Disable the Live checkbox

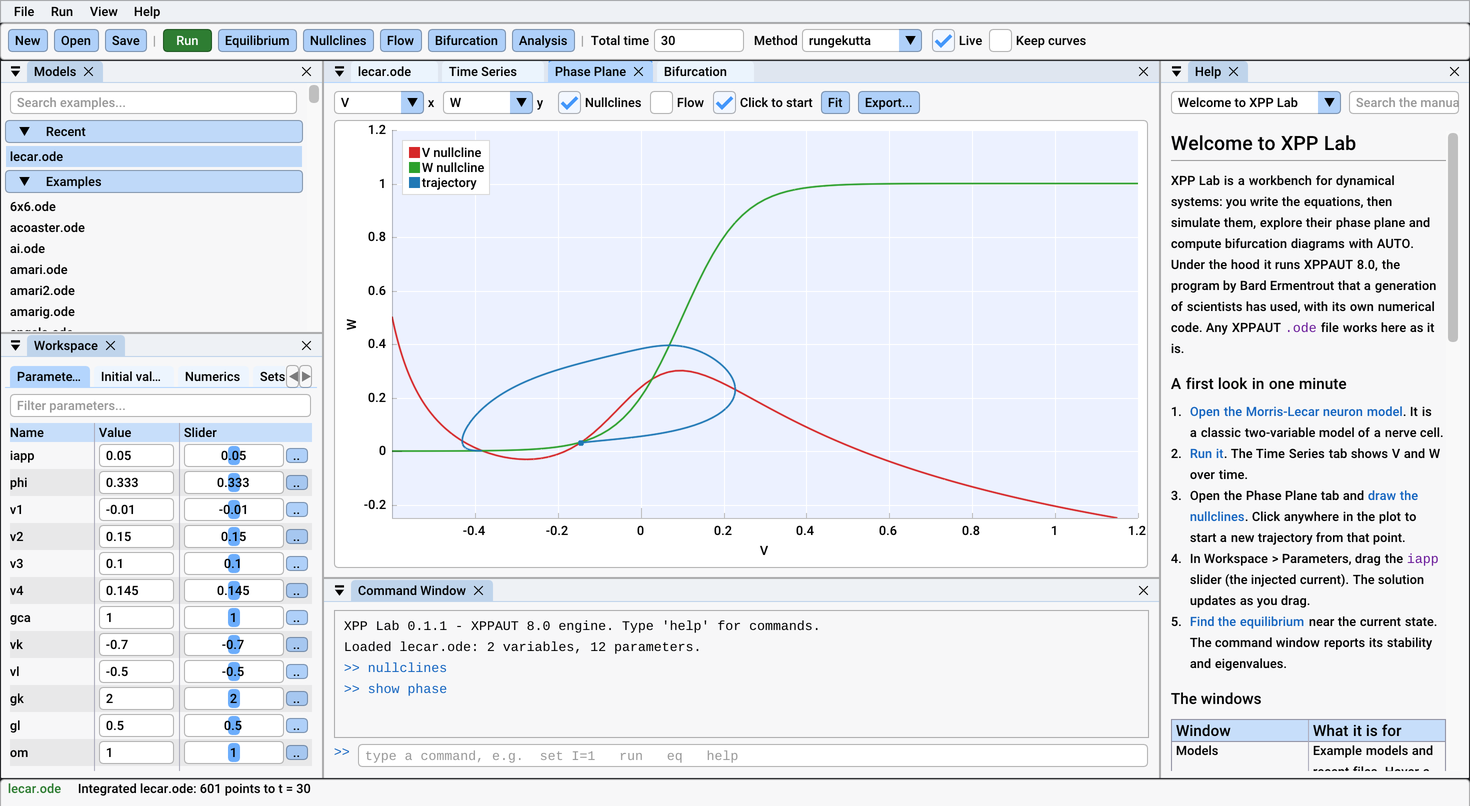click(x=943, y=41)
